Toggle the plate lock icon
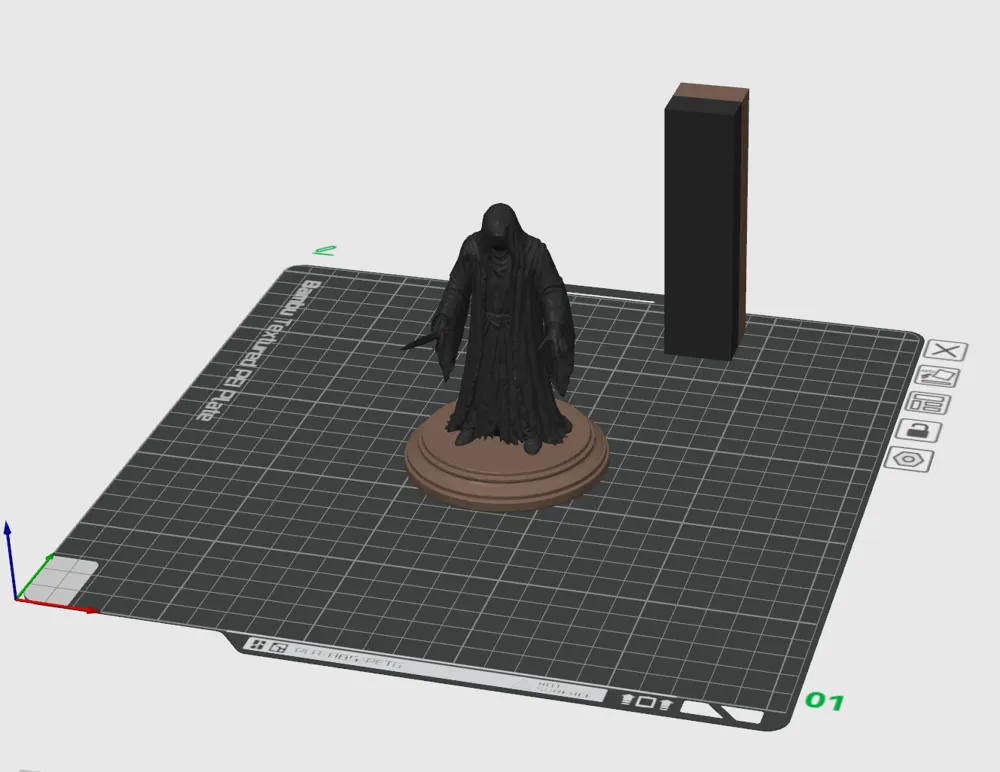Viewport: 1000px width, 772px height. (918, 431)
